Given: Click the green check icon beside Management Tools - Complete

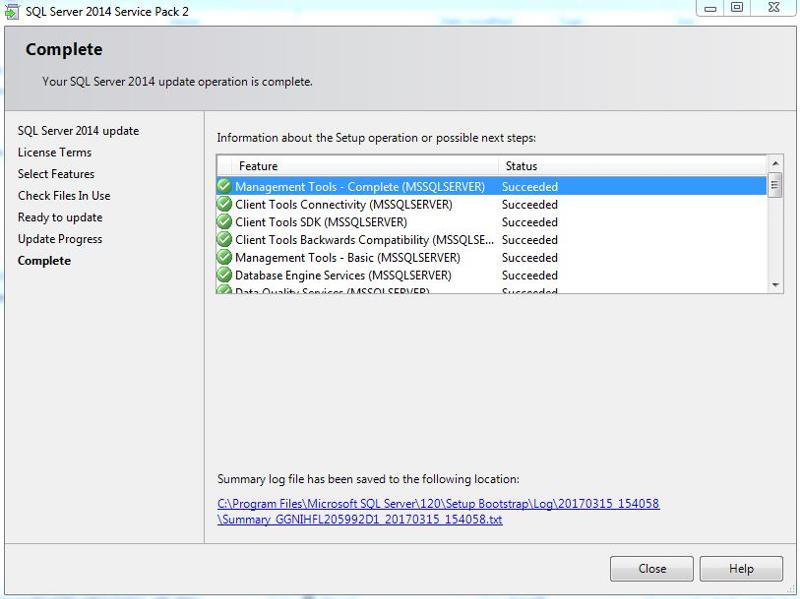Looking at the screenshot, I should (224, 186).
